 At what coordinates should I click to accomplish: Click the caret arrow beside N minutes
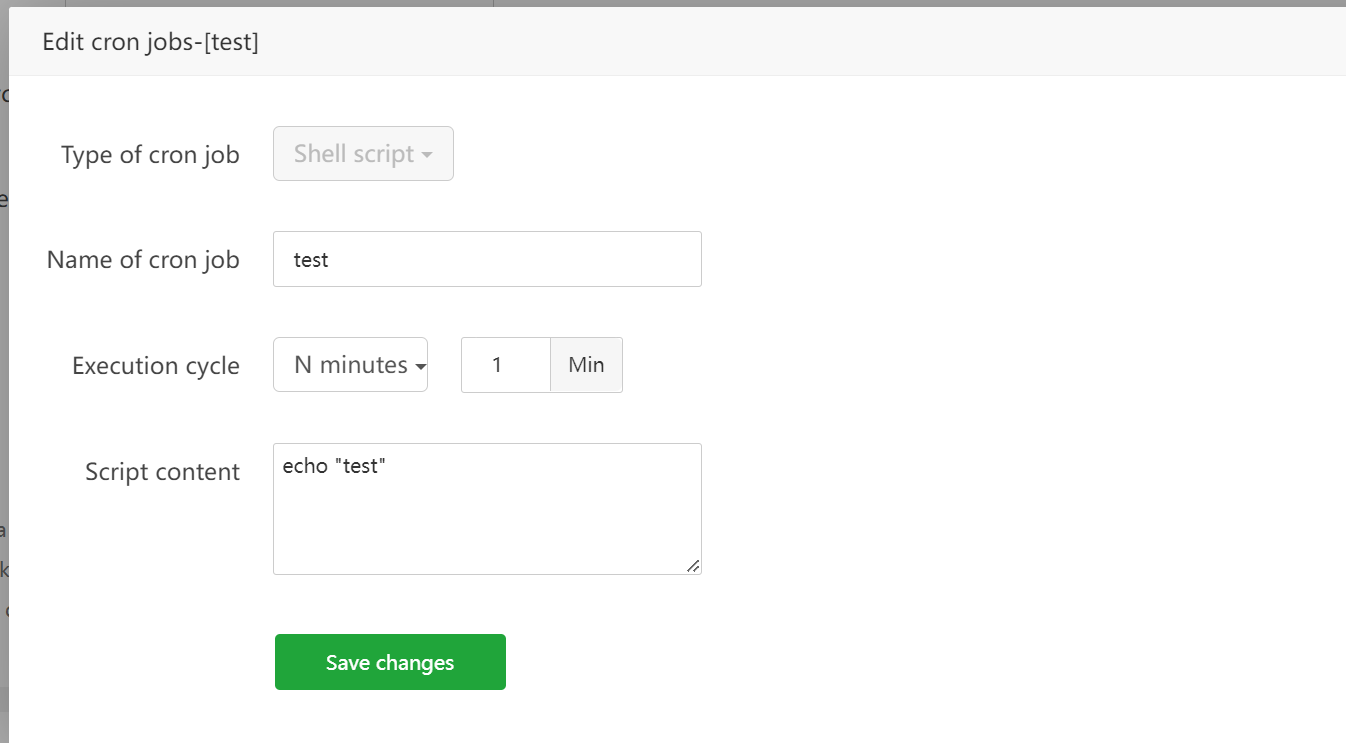421,367
